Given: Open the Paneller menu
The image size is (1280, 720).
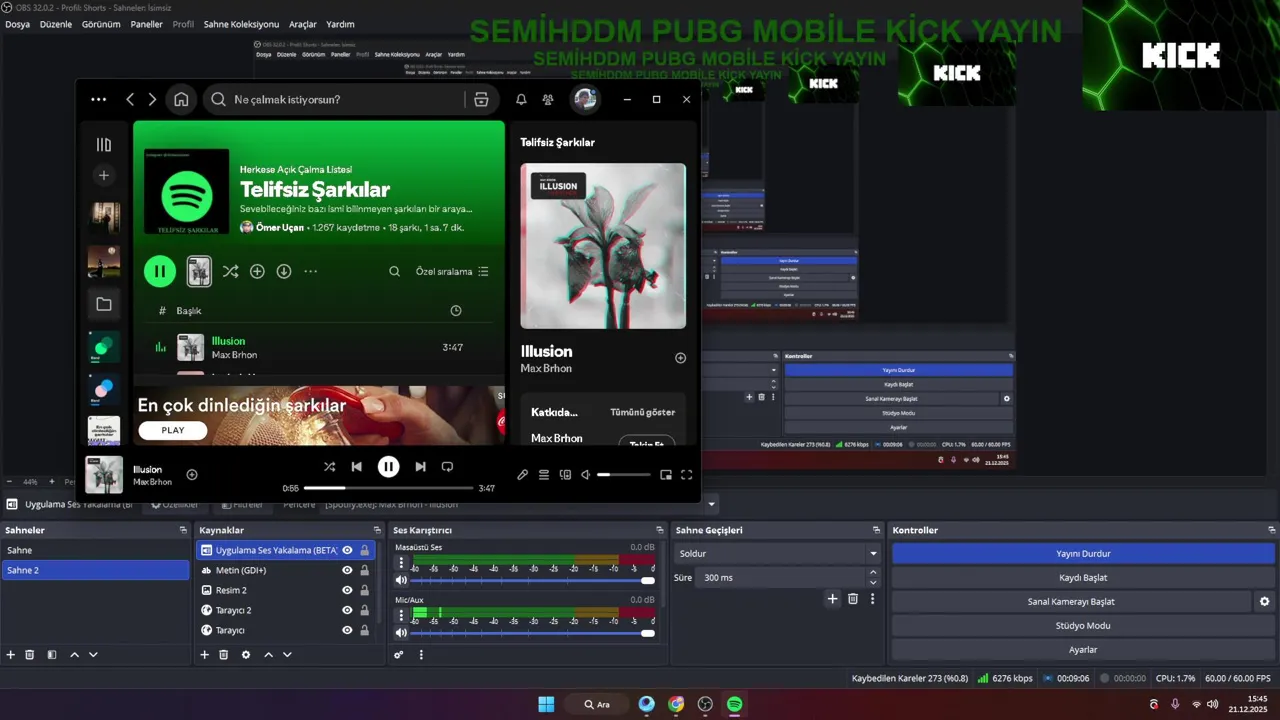Looking at the screenshot, I should [x=147, y=24].
